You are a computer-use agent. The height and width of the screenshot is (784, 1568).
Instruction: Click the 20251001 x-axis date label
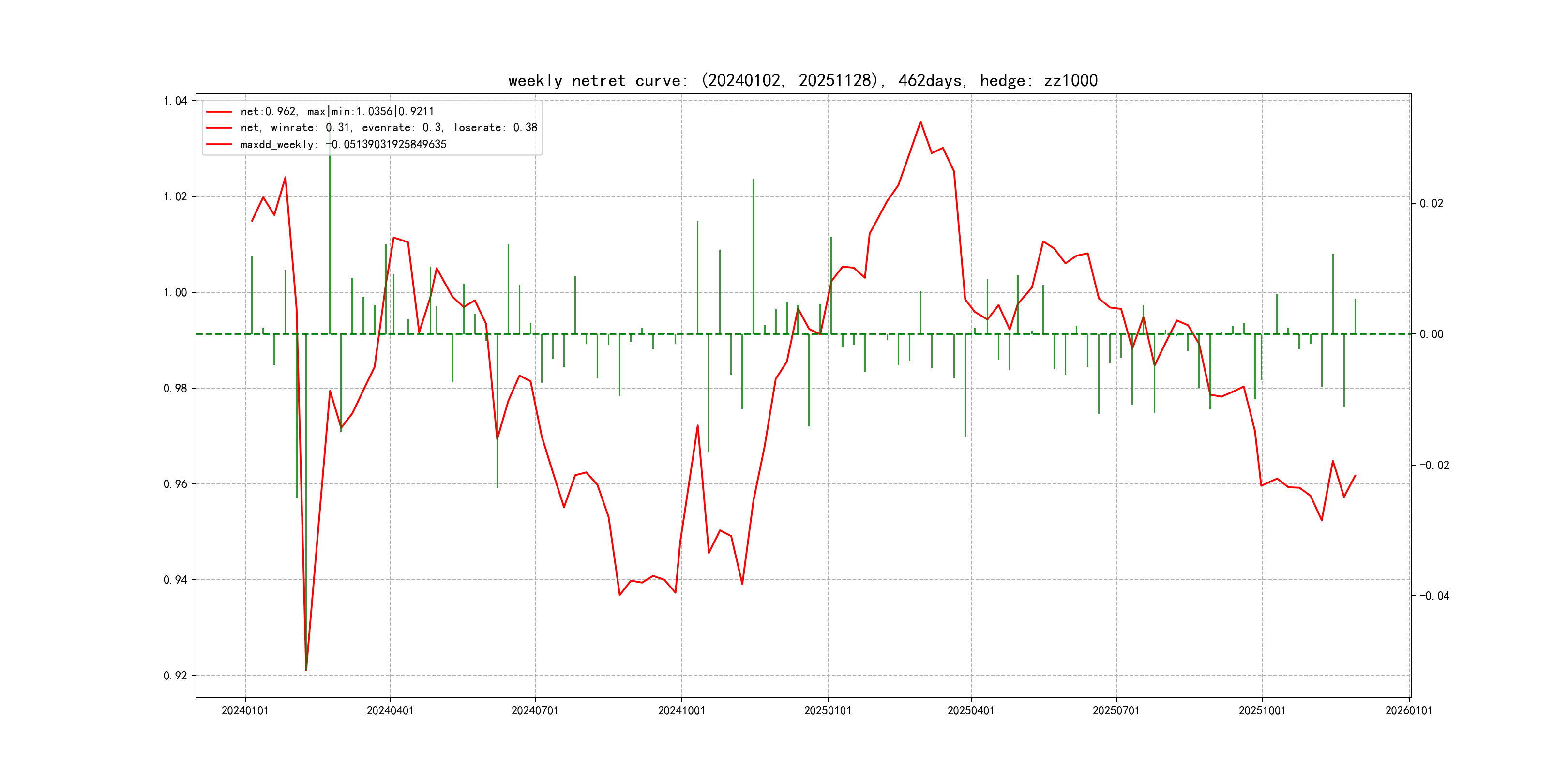pyautogui.click(x=1262, y=711)
